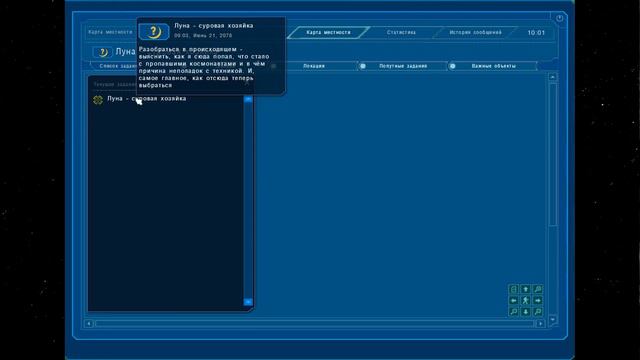Click the map horizontal scroll-right arrow
This screenshot has width=640, height=360.
tap(541, 323)
